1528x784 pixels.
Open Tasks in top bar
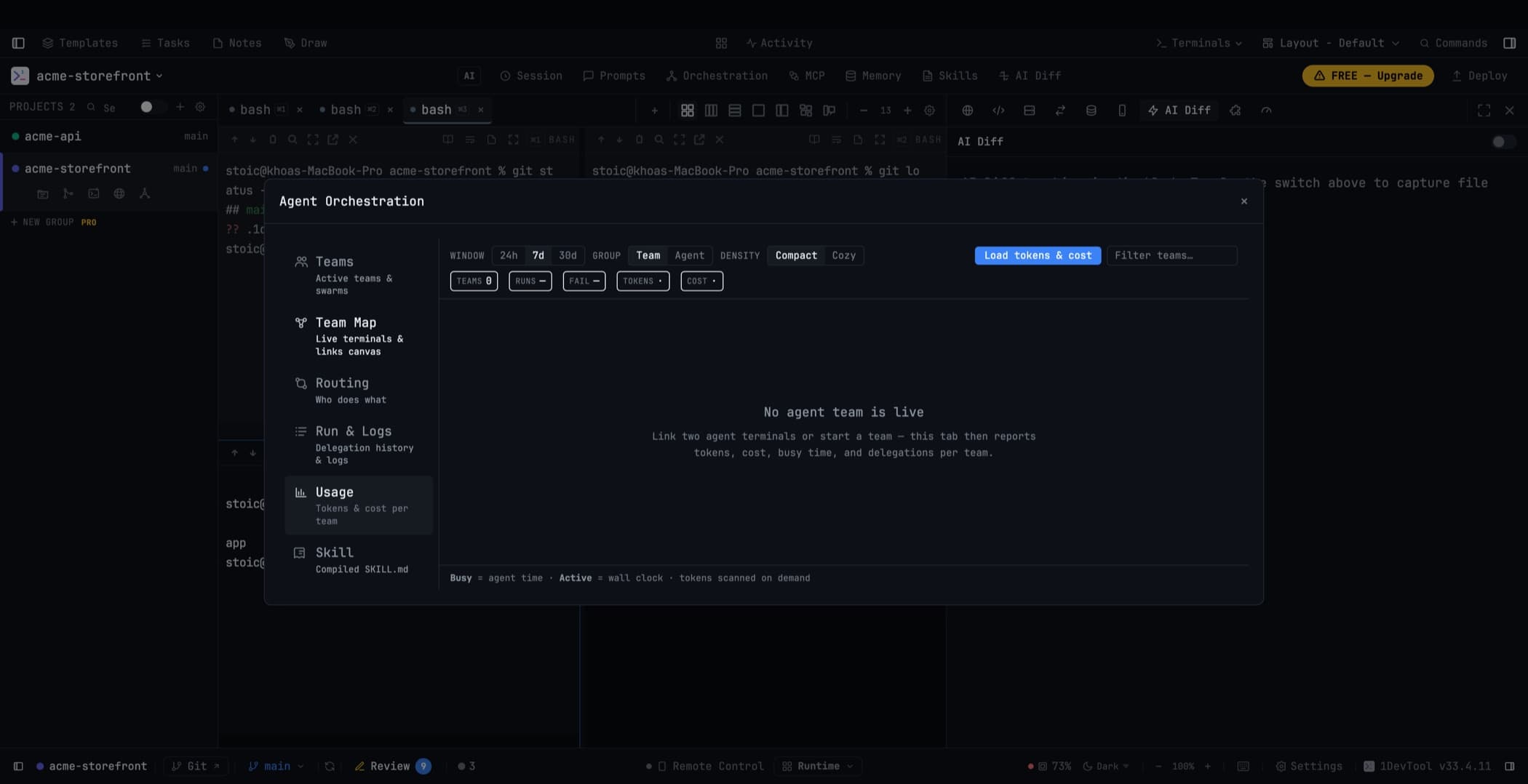(x=165, y=43)
